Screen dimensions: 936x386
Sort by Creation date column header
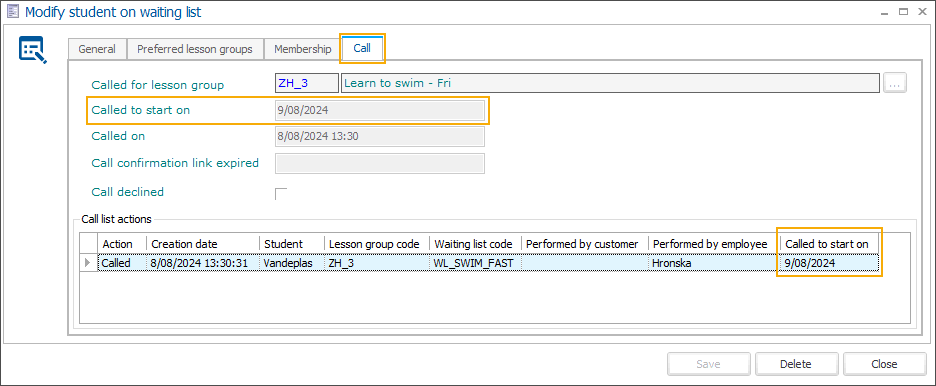pos(203,244)
